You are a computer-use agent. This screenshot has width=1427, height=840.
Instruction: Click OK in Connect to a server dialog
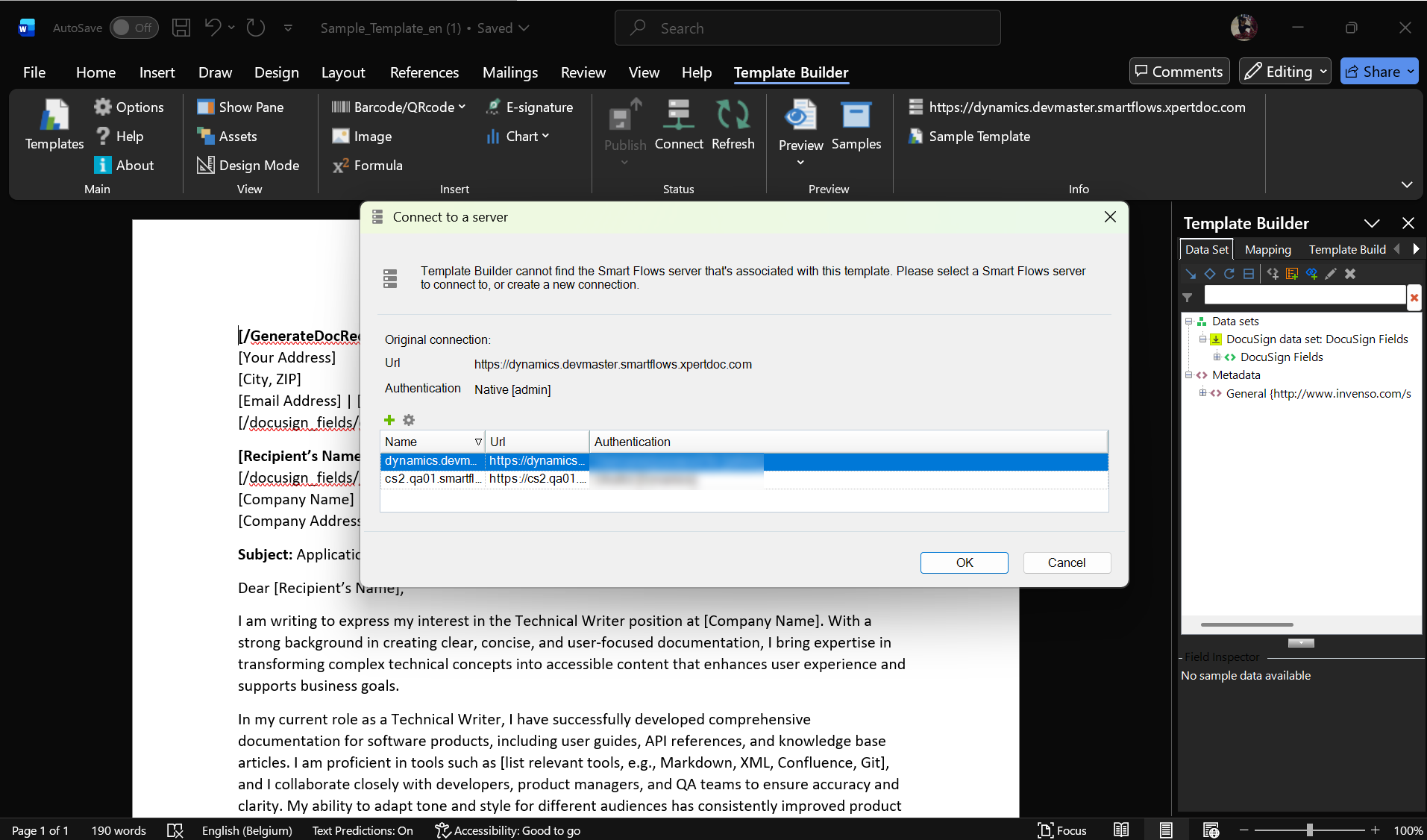click(x=964, y=562)
